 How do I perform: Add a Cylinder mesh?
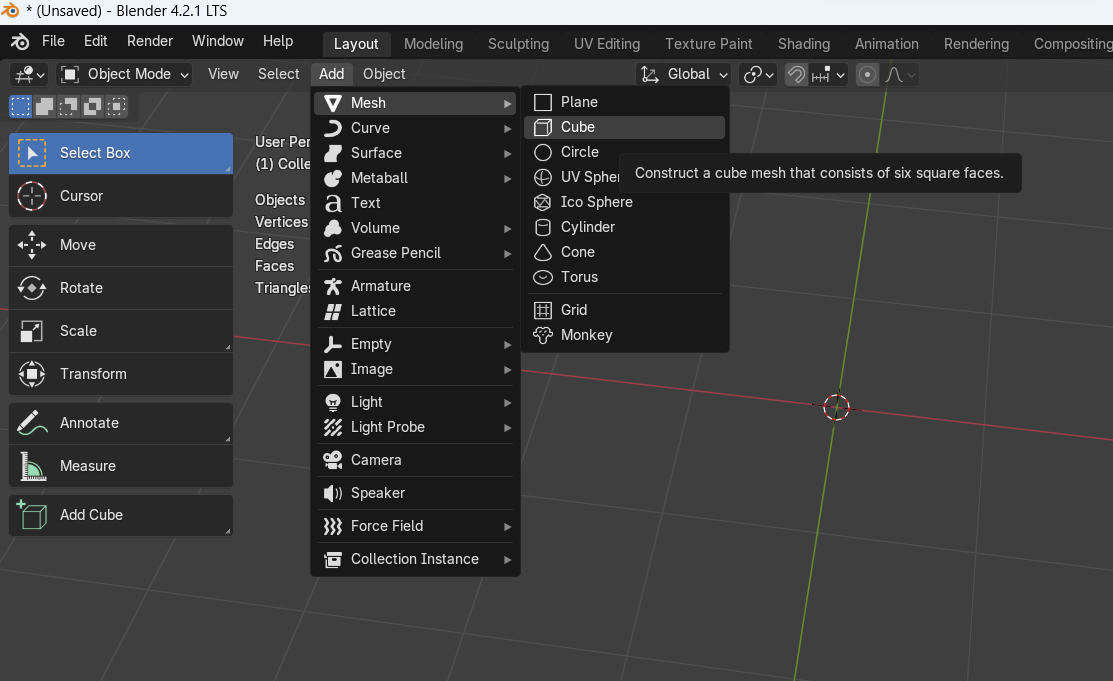[x=625, y=227]
